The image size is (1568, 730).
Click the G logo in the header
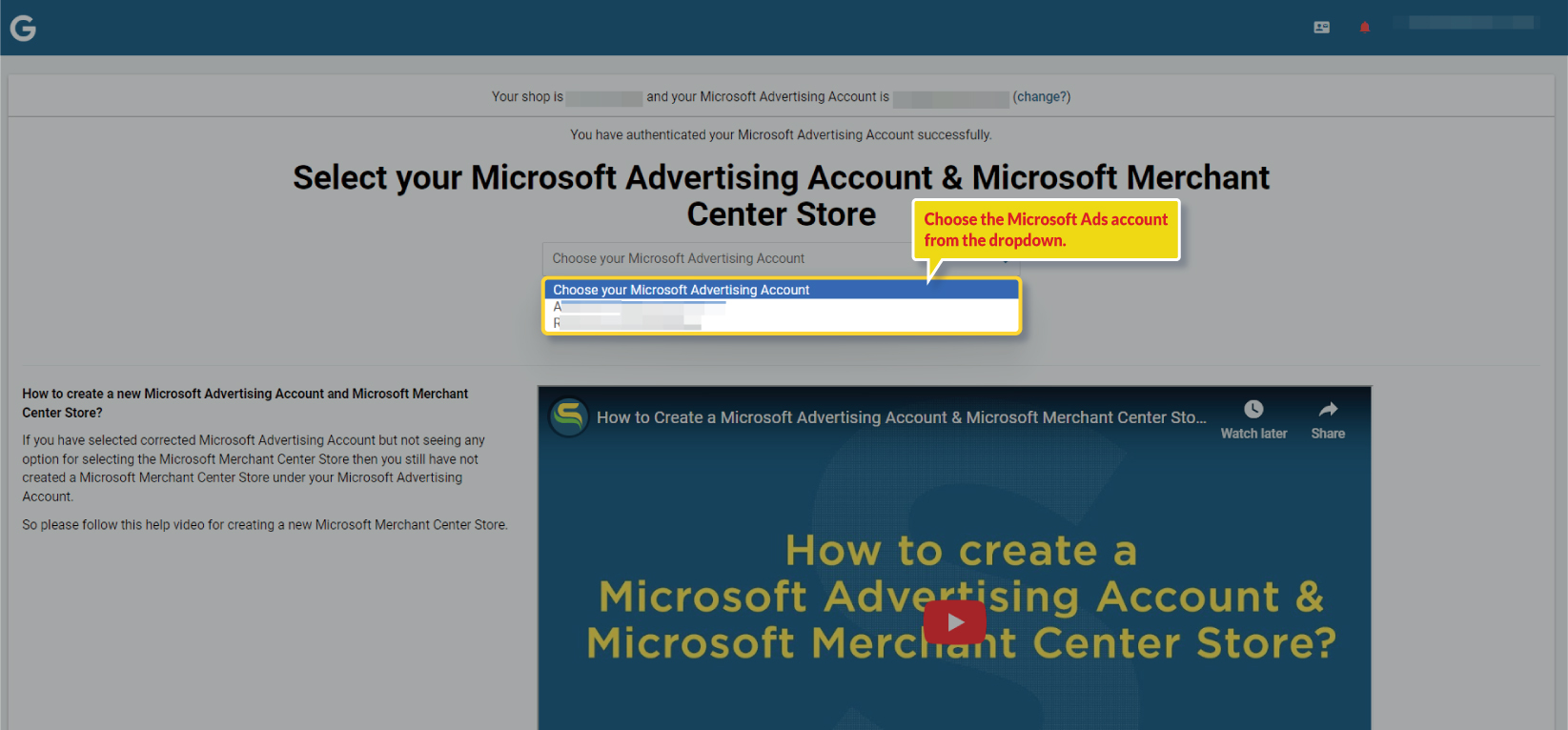click(x=23, y=29)
